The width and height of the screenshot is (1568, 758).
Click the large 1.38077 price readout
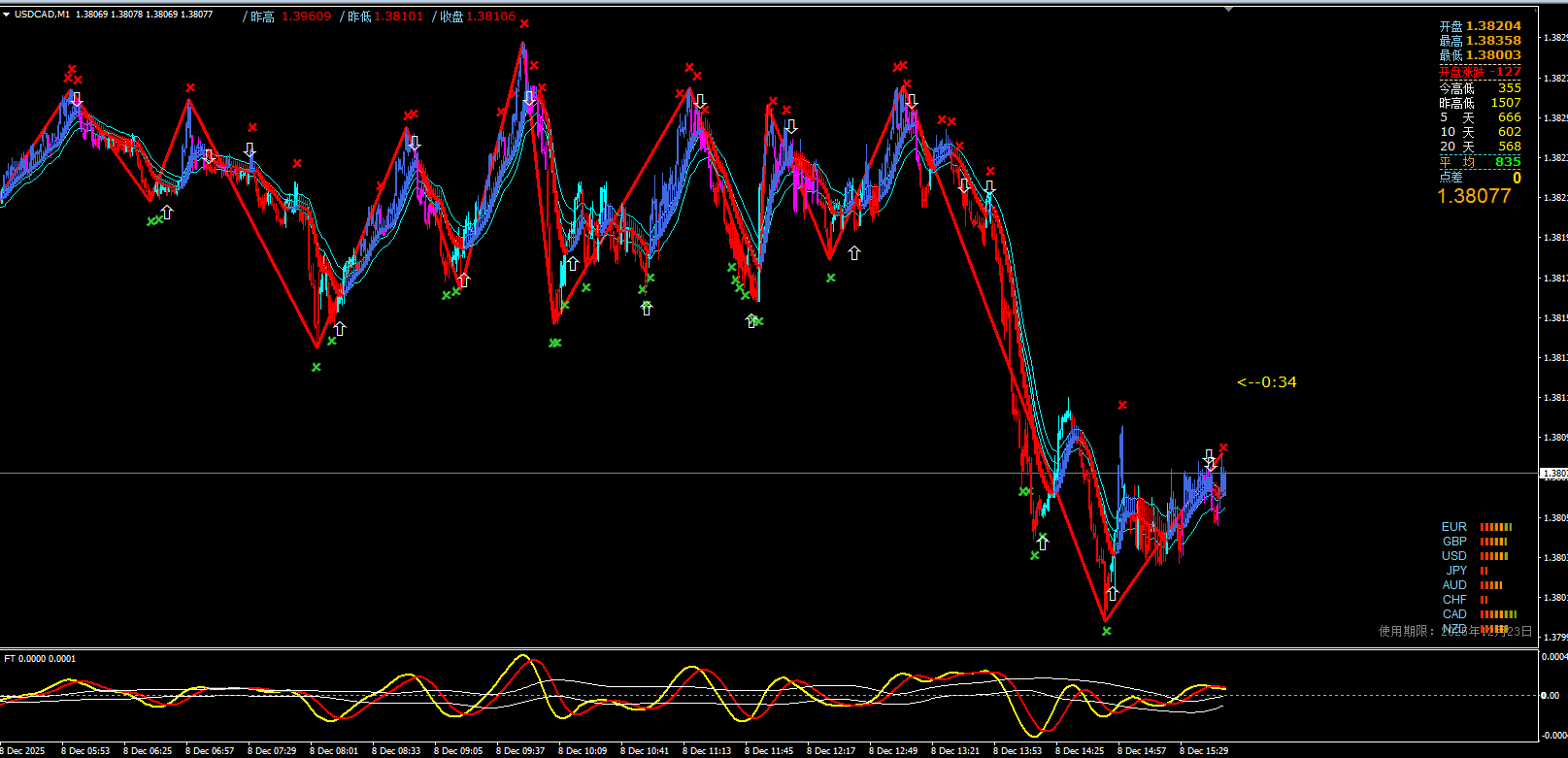pos(1474,196)
